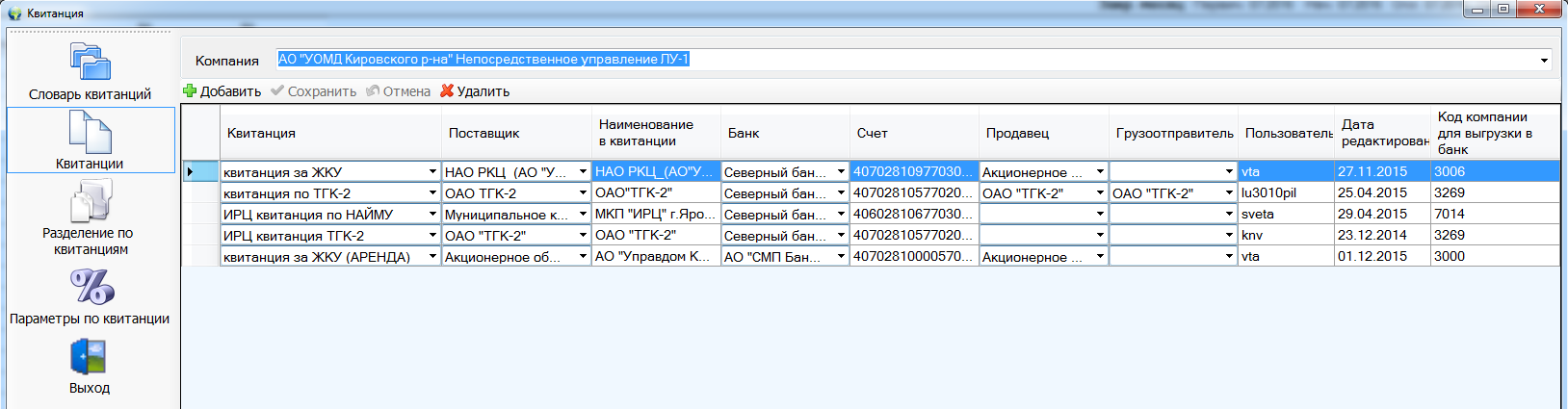This screenshot has width=1568, height=409.
Task: Click the Выход exit icon
Action: (89, 357)
